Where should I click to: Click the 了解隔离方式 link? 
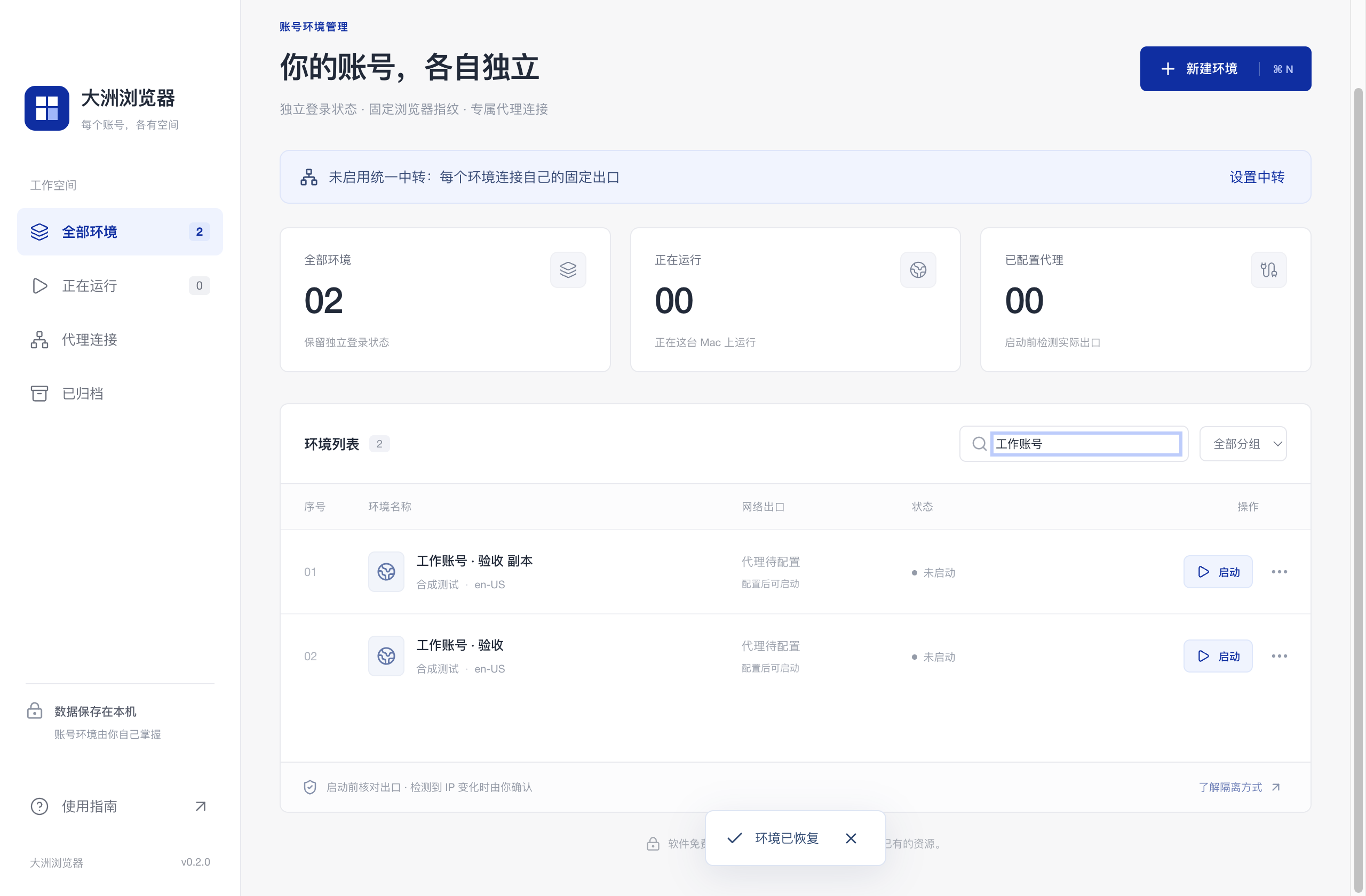coord(1239,788)
